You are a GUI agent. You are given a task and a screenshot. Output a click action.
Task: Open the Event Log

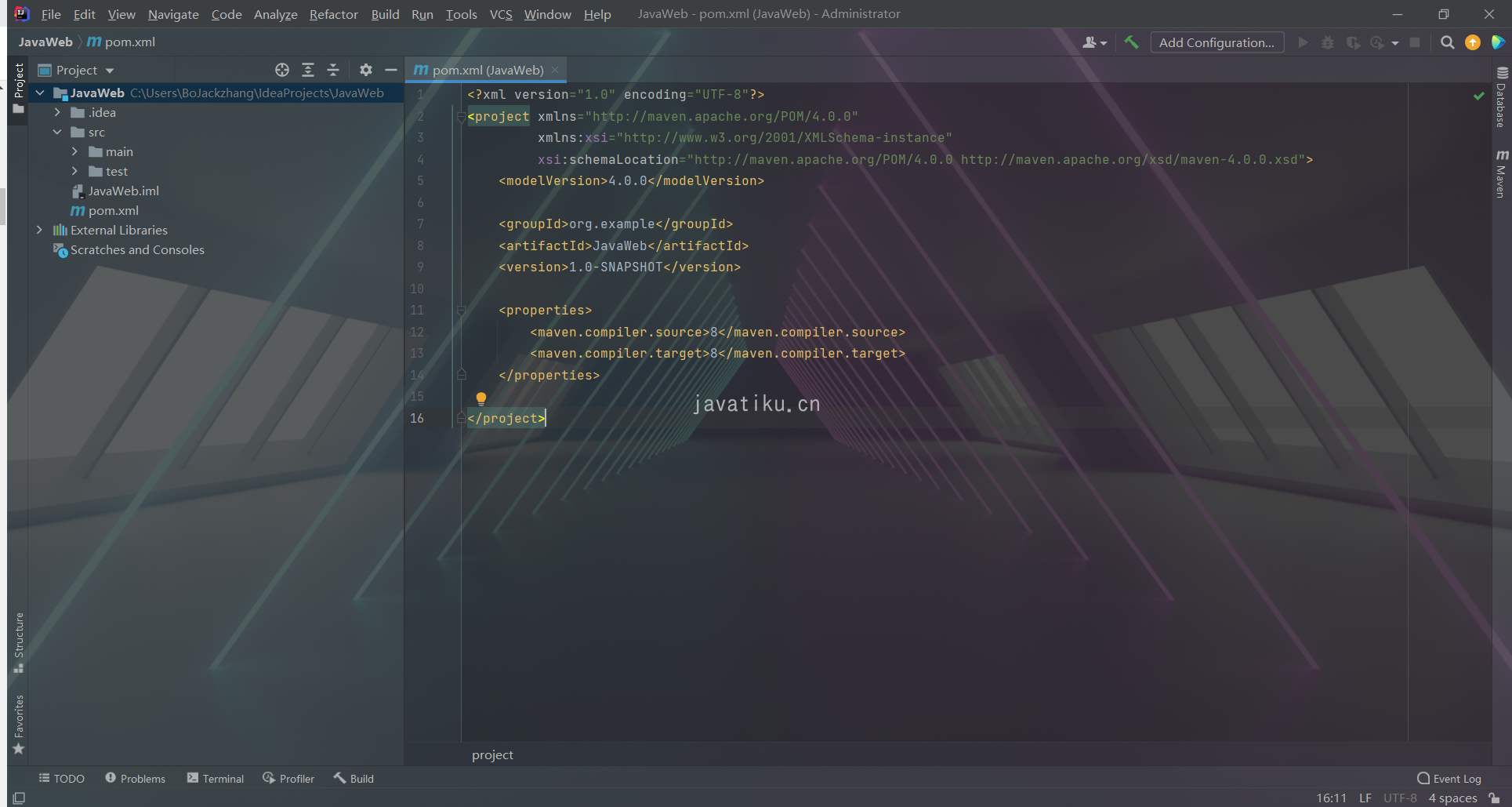coord(1449,779)
